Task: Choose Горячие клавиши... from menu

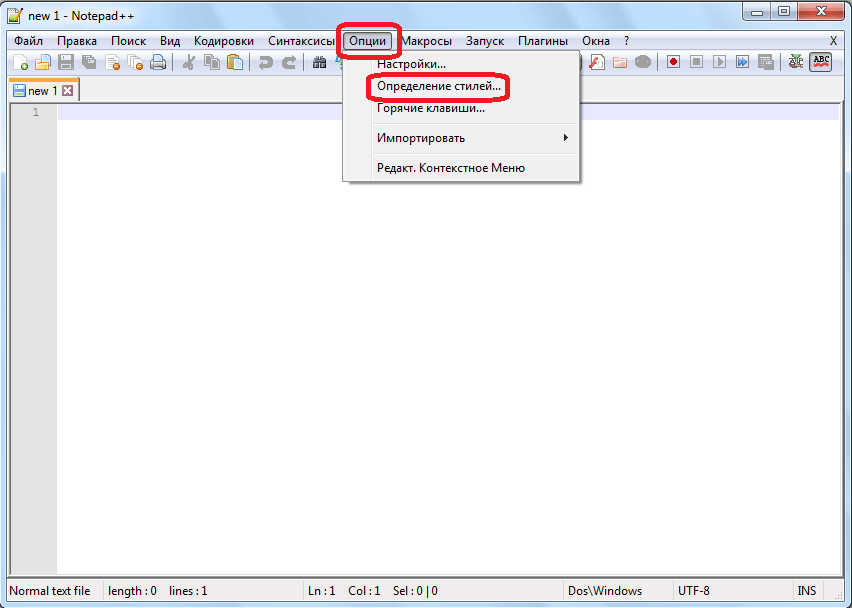Action: [430, 108]
